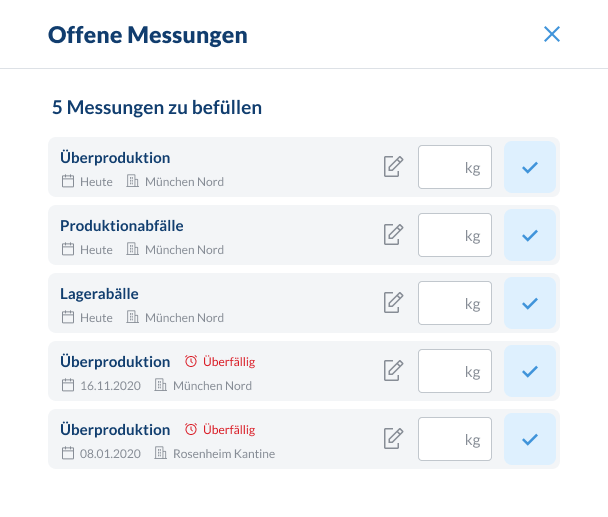608x517 pixels.
Task: Click overdue alarm icon on Rosenheim row
Action: click(x=191, y=429)
